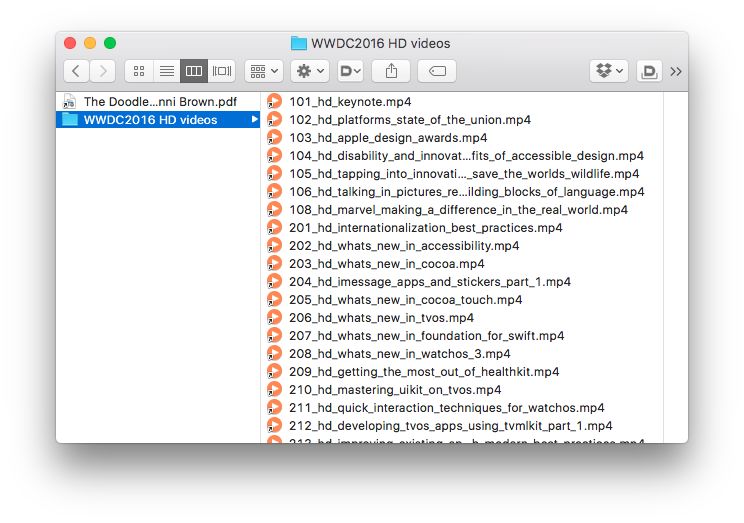This screenshot has height=523, width=744.
Task: Select 212_hd_developing_tvos_apps_using_tvmlkit_part_1.mp4
Action: tap(463, 426)
